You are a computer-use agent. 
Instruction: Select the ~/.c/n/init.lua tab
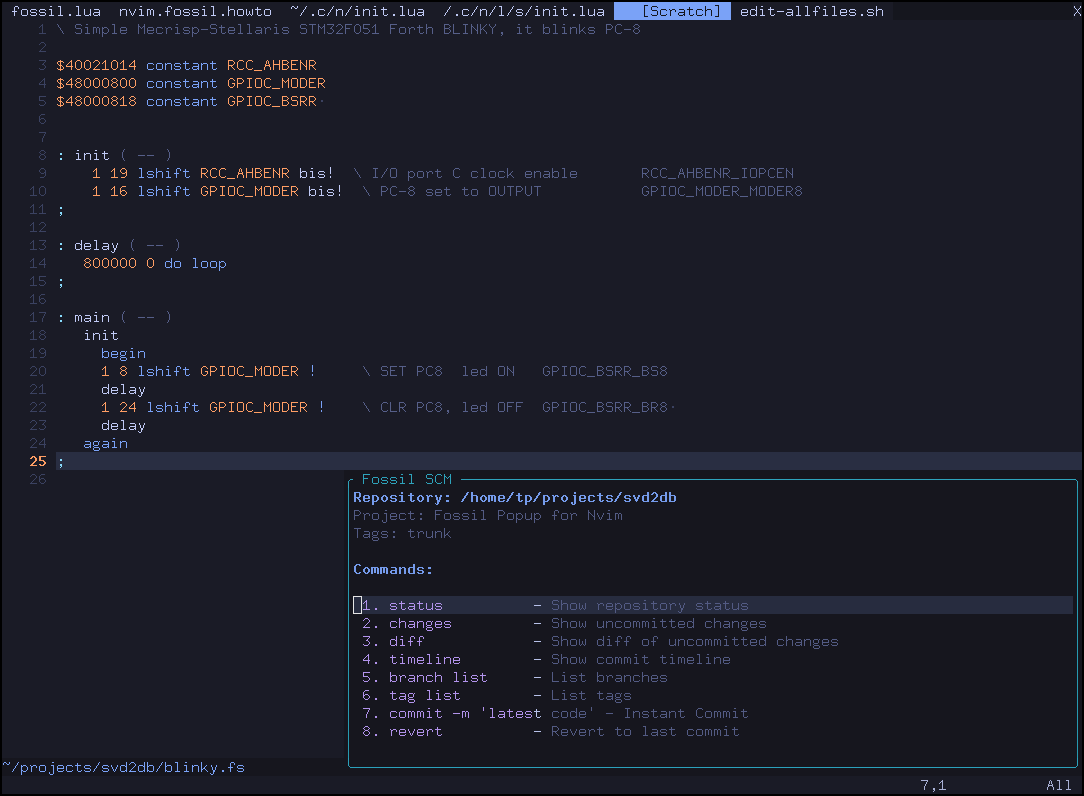click(357, 11)
